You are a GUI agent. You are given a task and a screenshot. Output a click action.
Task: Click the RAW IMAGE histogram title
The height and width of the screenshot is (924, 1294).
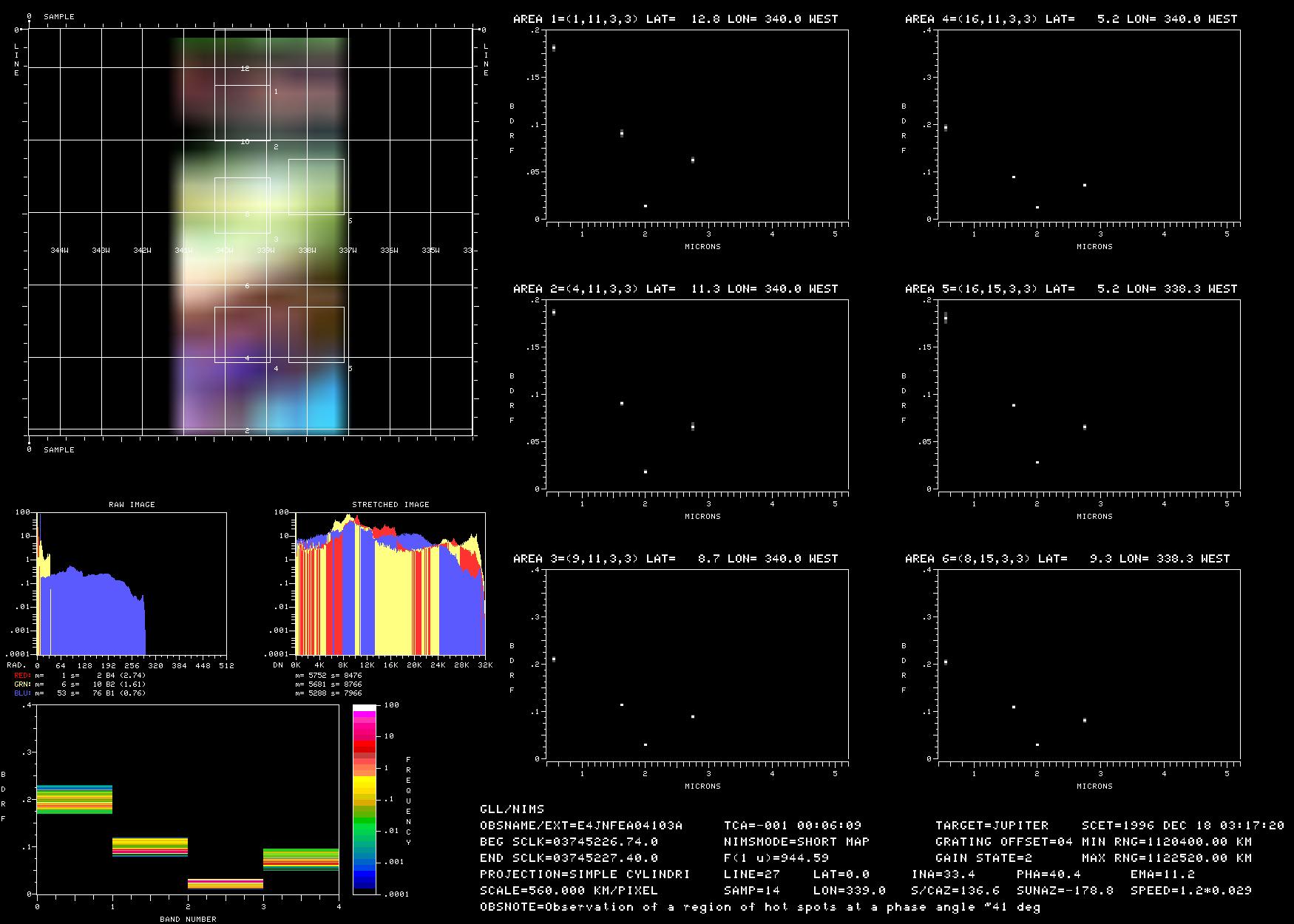(132, 504)
